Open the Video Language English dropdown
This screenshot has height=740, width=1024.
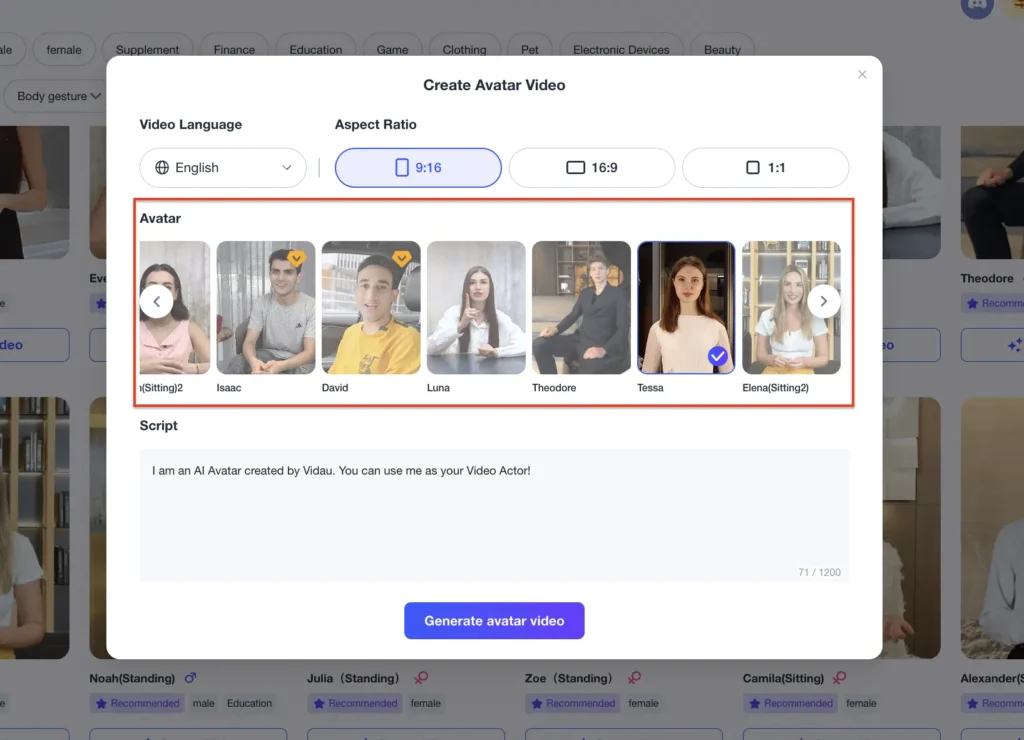[223, 168]
